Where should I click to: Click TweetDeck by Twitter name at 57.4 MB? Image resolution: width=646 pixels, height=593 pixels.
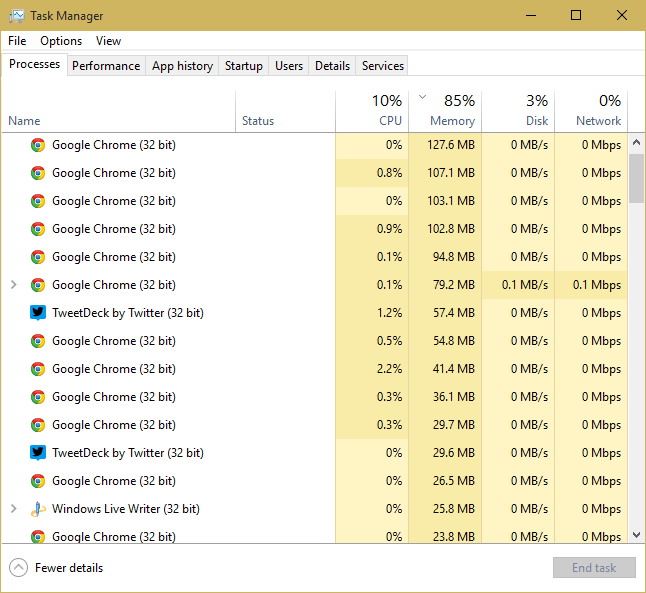pyautogui.click(x=128, y=313)
